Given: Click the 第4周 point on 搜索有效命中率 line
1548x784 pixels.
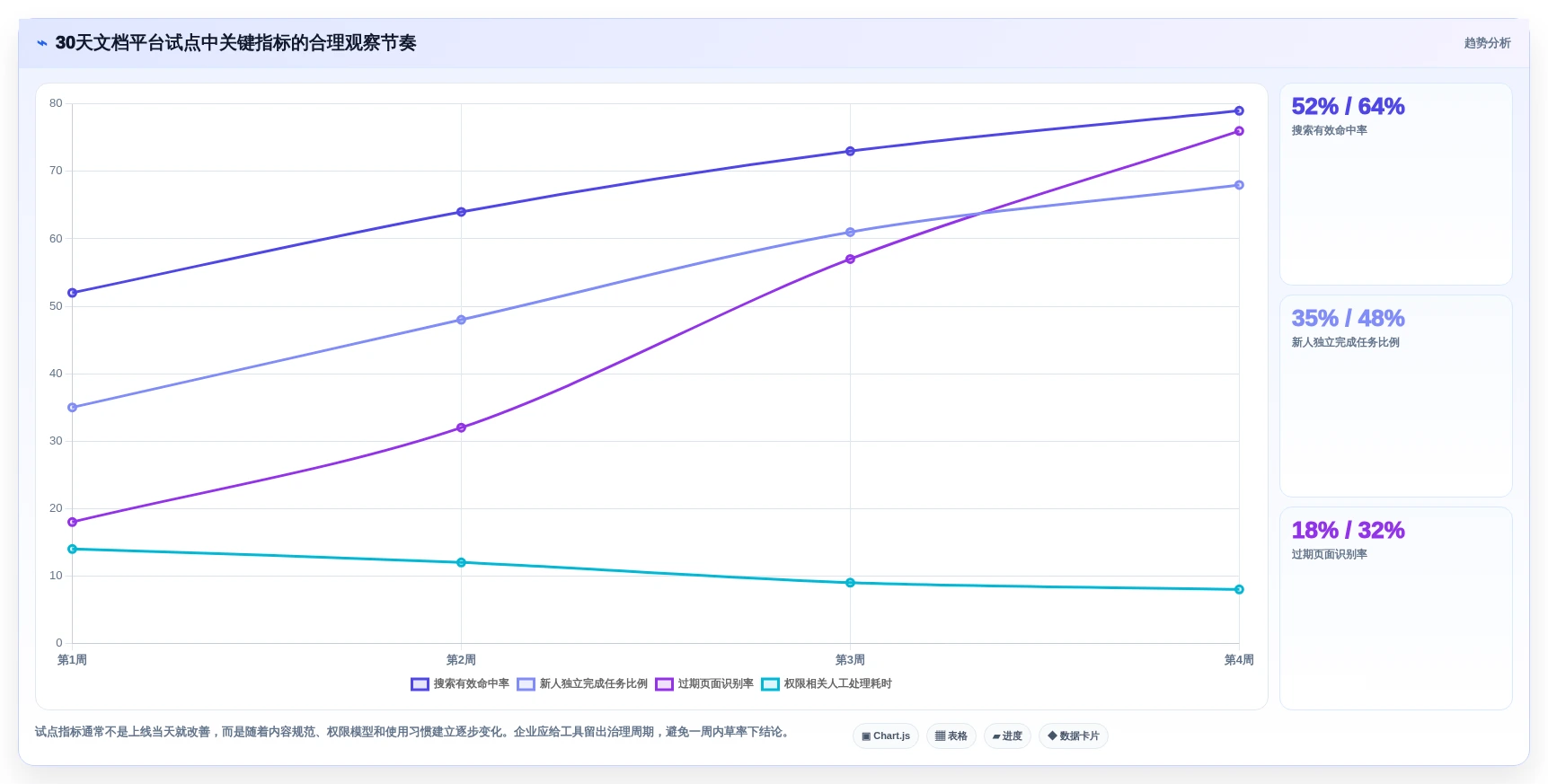Looking at the screenshot, I should (x=1239, y=111).
